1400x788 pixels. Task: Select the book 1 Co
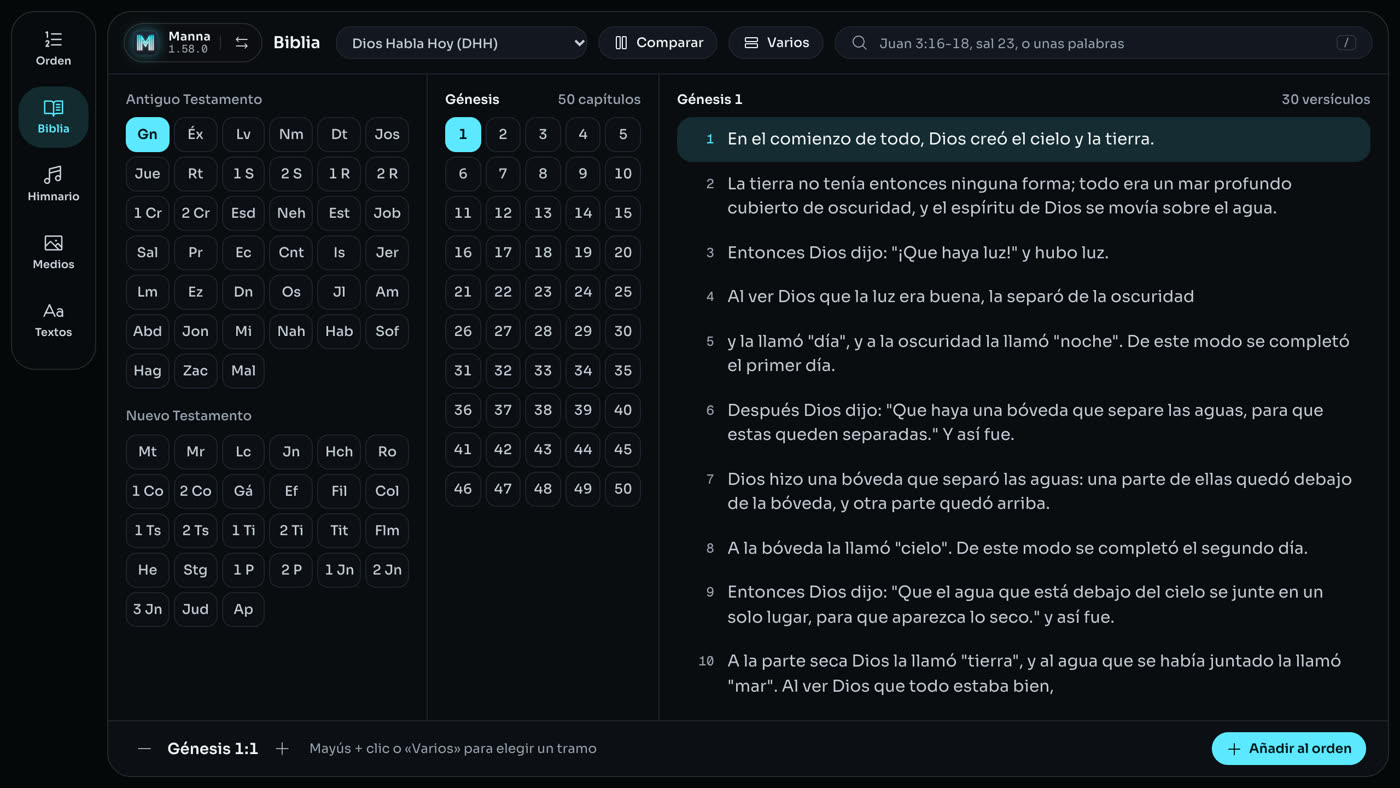click(x=147, y=491)
